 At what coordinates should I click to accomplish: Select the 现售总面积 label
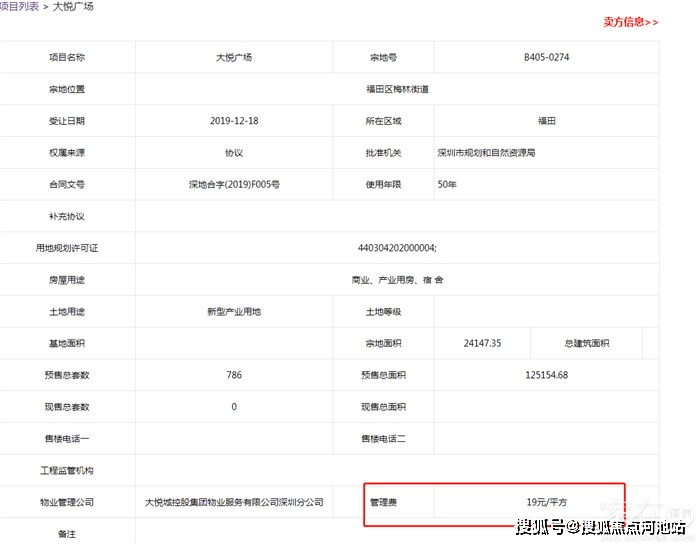(383, 407)
